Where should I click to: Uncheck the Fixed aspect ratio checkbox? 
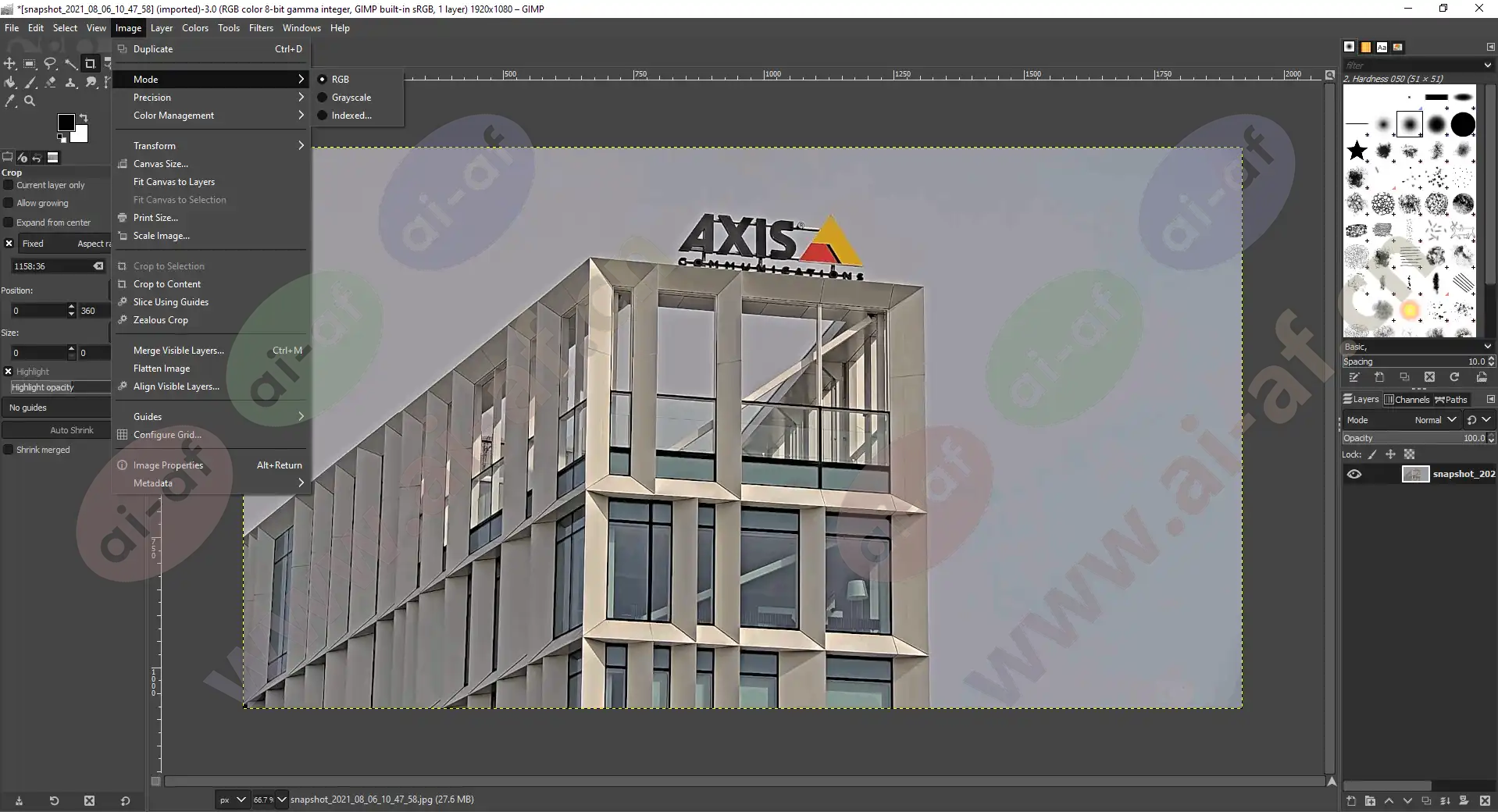pos(9,244)
